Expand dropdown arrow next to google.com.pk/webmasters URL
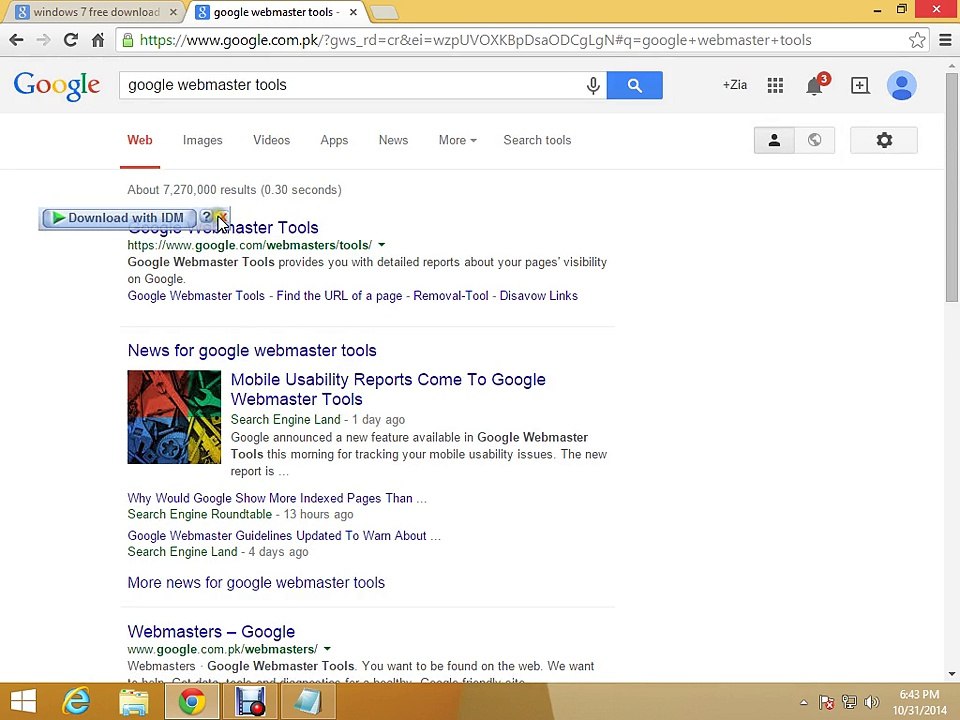This screenshot has height=720, width=960. pos(327,649)
